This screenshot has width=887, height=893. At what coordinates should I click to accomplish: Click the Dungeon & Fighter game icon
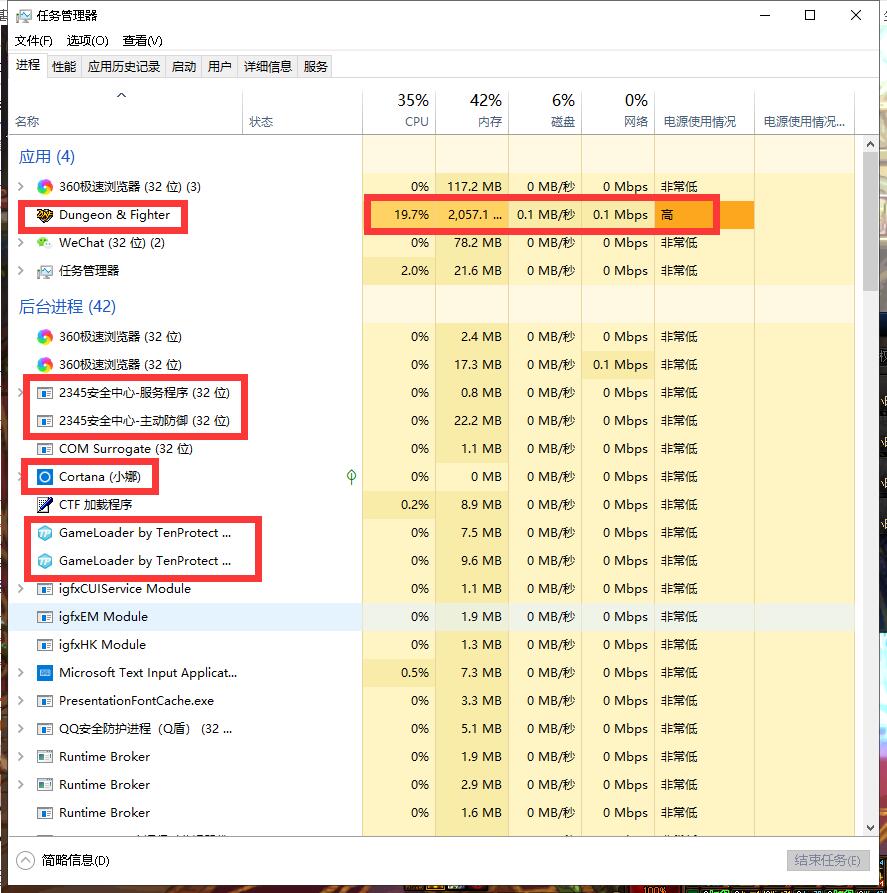click(x=44, y=215)
